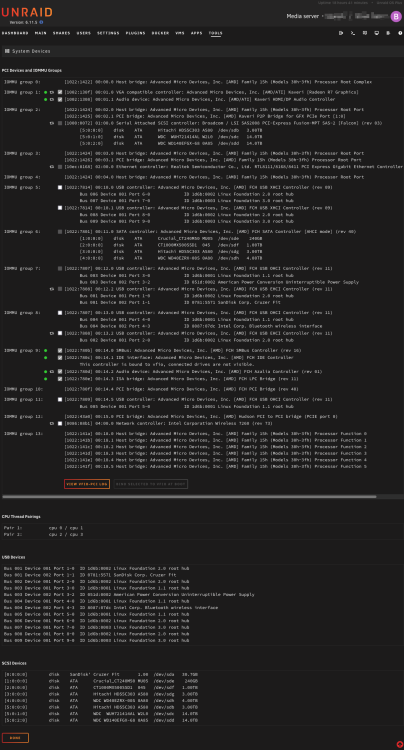Check the 00:10.1 USB XHCI controller checkbox

tap(60, 208)
